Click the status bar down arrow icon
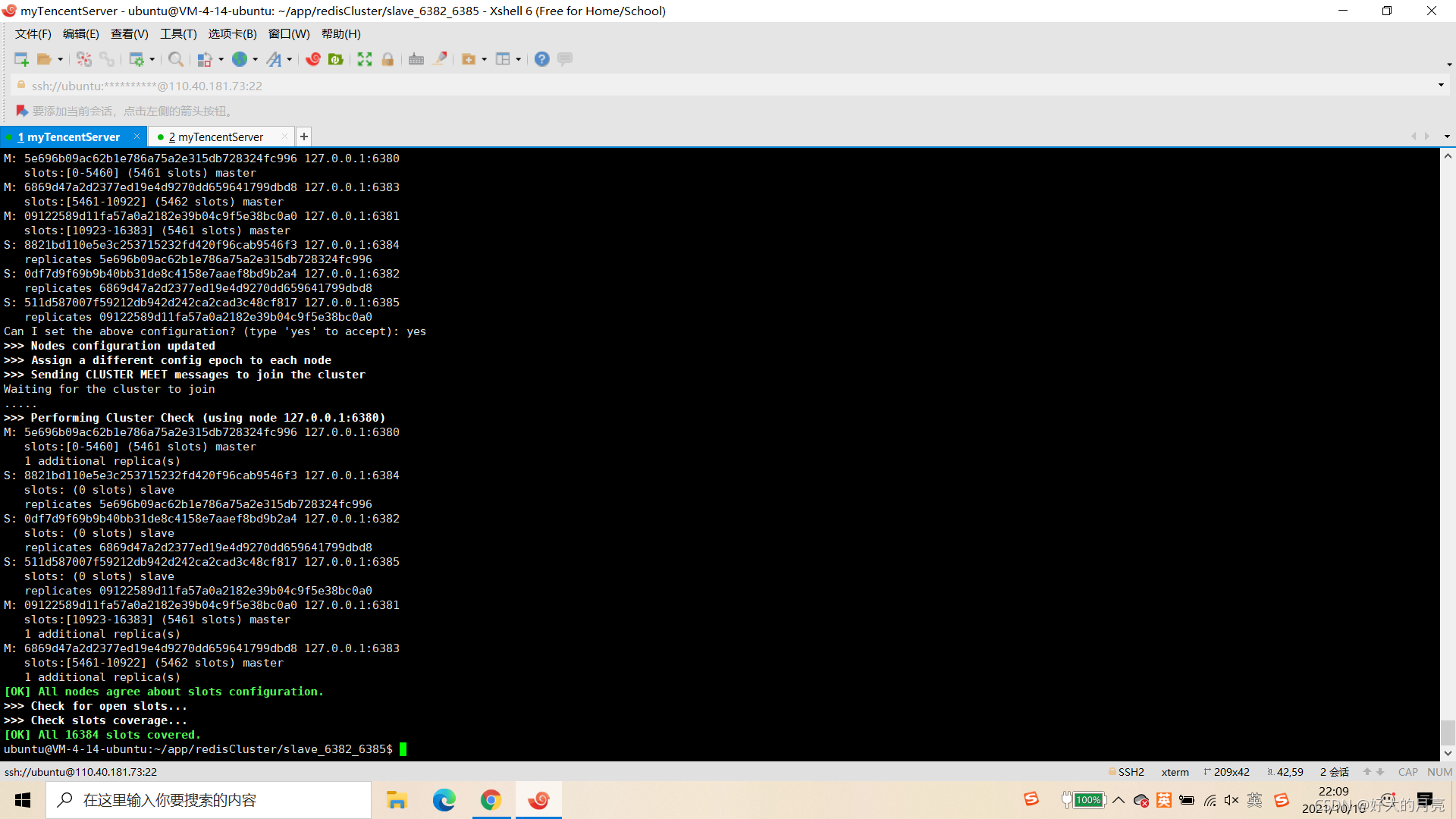 pyautogui.click(x=1381, y=772)
